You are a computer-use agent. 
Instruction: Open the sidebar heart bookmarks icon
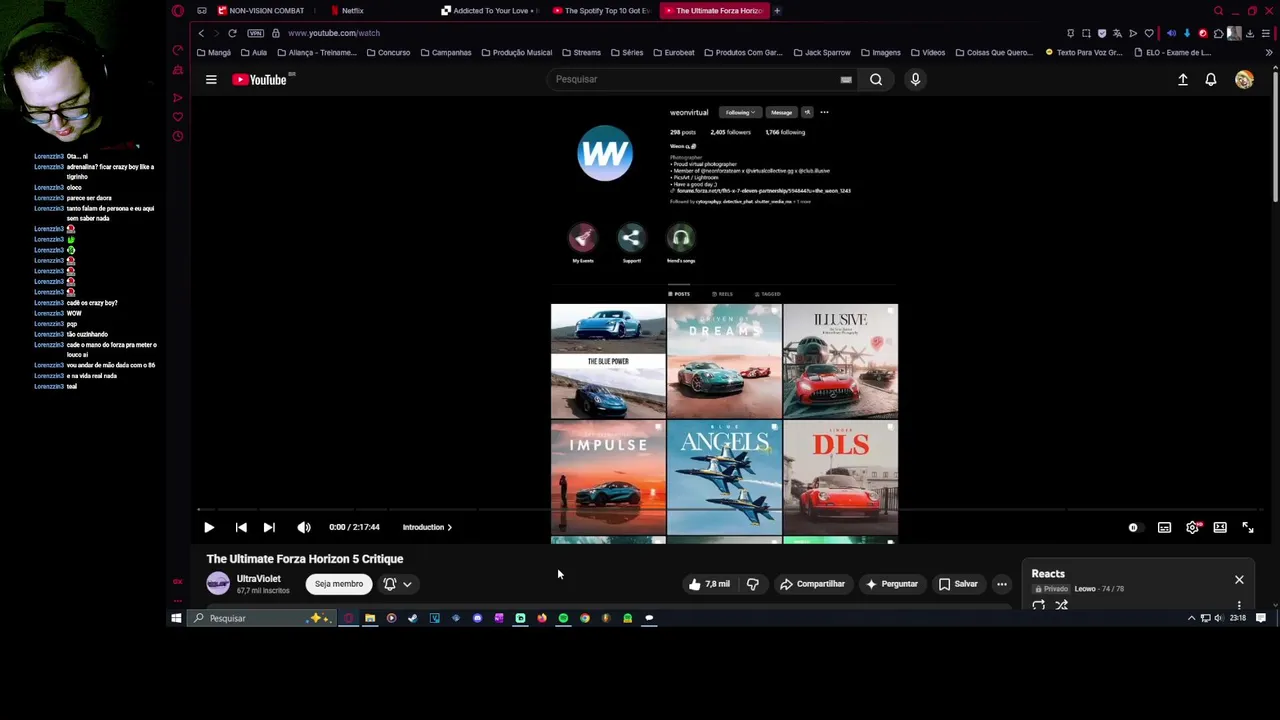click(x=178, y=116)
